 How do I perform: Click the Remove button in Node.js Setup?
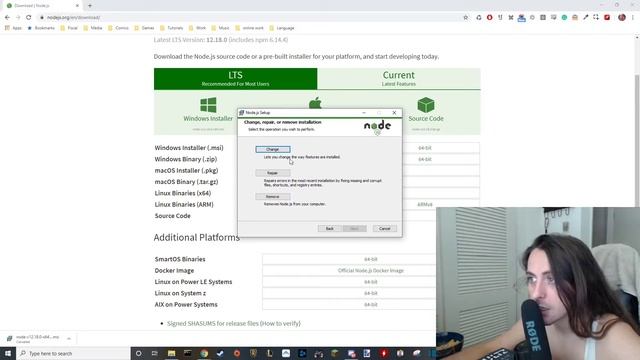coord(273,197)
